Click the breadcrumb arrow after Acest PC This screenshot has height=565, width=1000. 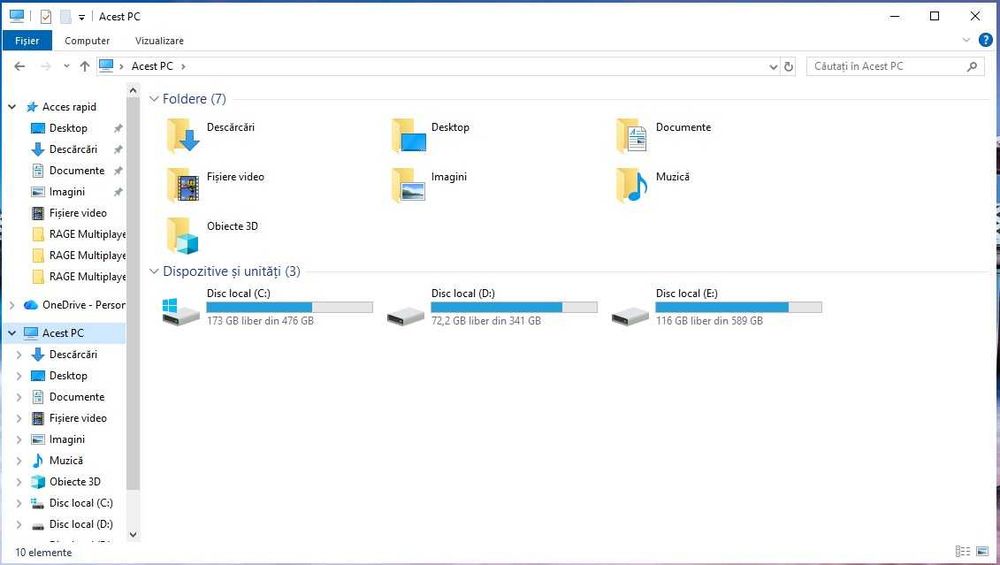click(x=183, y=66)
